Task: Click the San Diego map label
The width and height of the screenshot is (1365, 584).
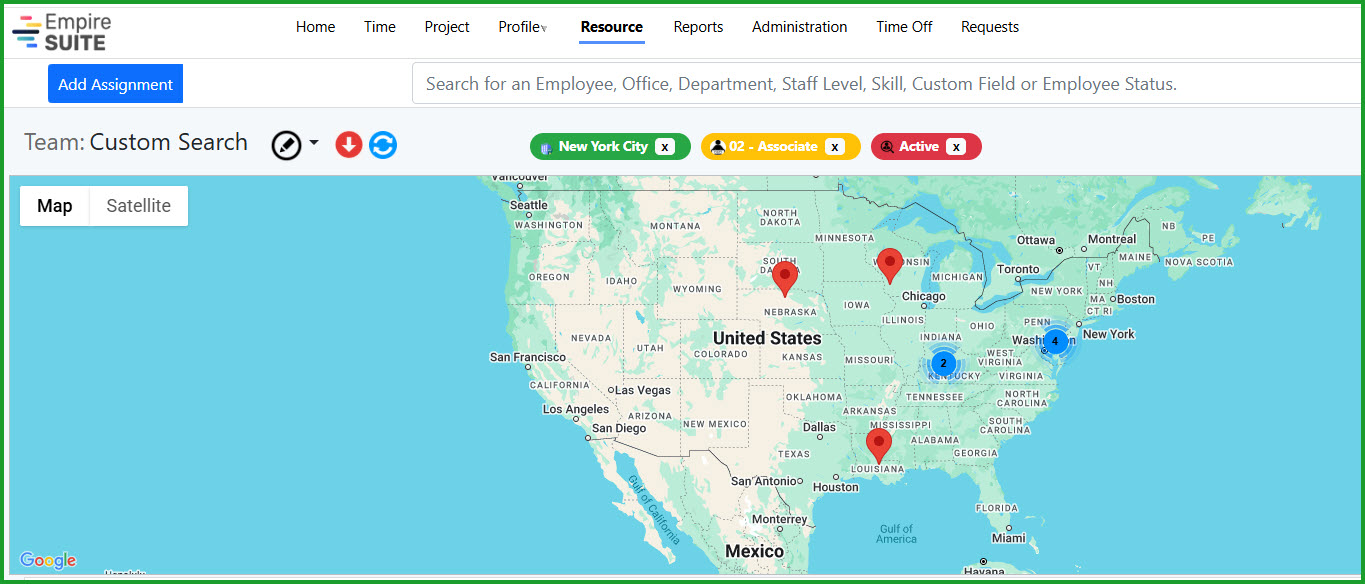Action: click(619, 428)
